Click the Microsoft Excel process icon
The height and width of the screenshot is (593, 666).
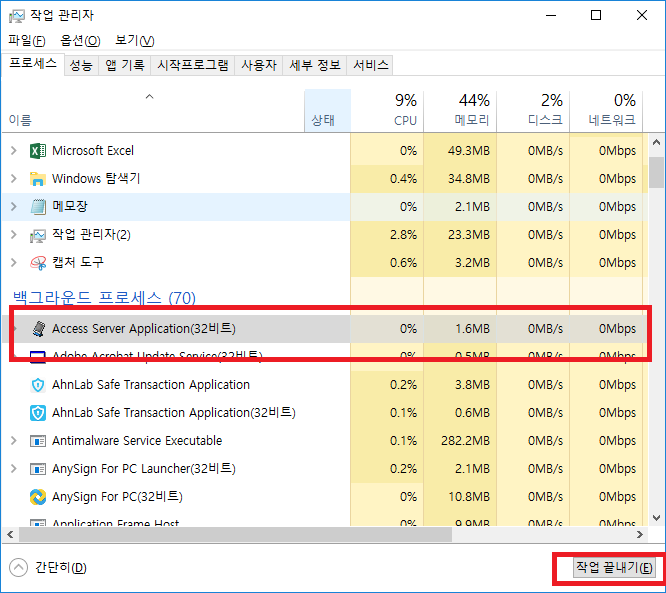tap(38, 151)
